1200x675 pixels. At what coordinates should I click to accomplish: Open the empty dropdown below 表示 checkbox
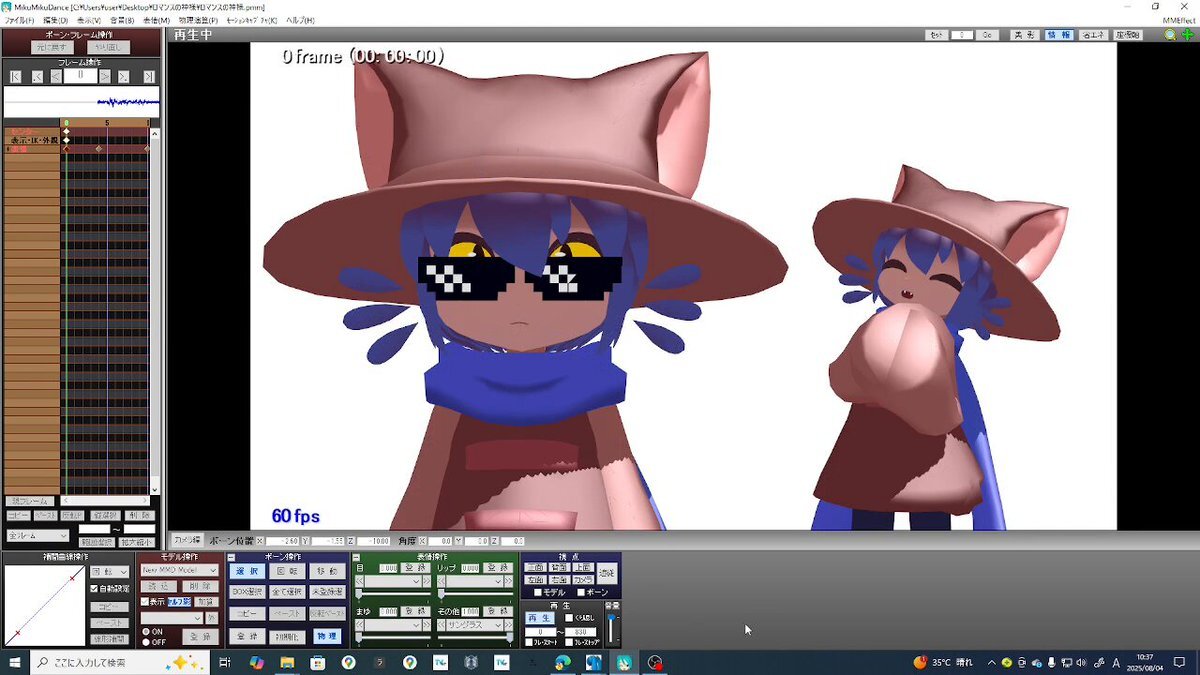[x=171, y=617]
